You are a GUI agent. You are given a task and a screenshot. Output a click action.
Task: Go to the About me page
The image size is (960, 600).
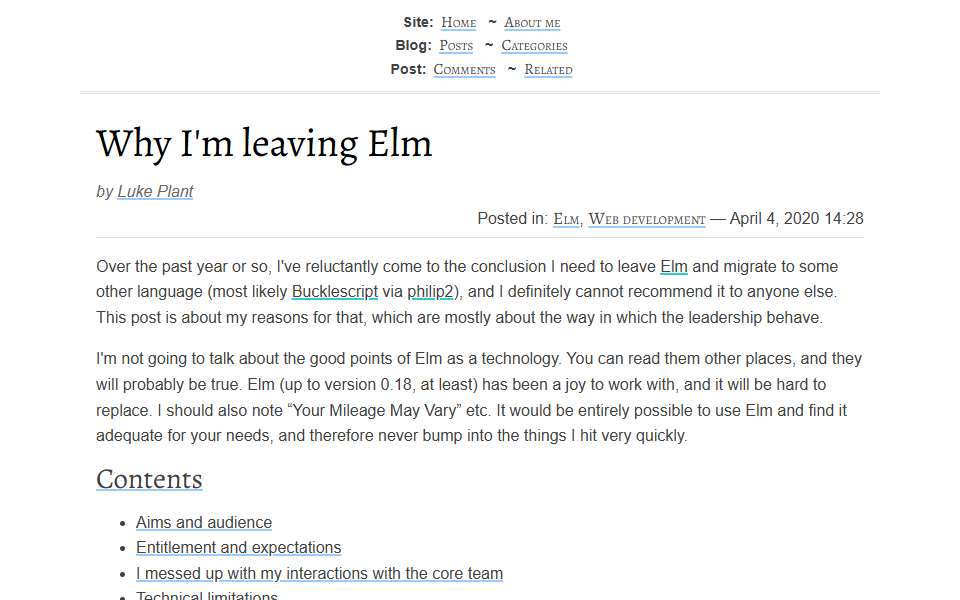pyautogui.click(x=532, y=23)
